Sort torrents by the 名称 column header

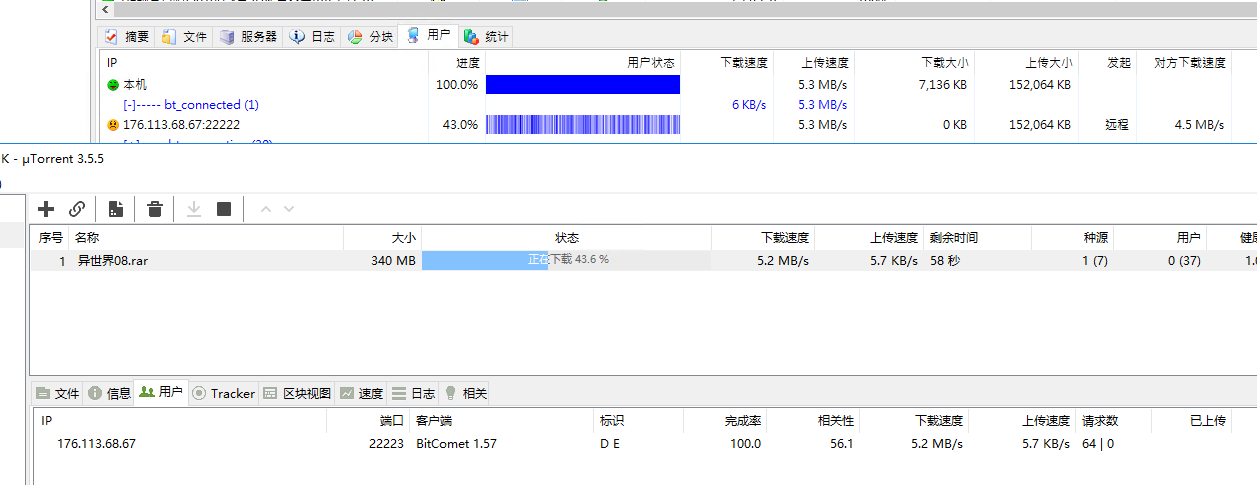208,238
